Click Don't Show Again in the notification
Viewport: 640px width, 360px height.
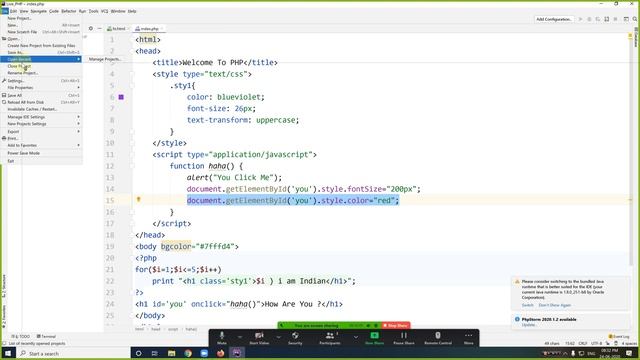coord(554,305)
